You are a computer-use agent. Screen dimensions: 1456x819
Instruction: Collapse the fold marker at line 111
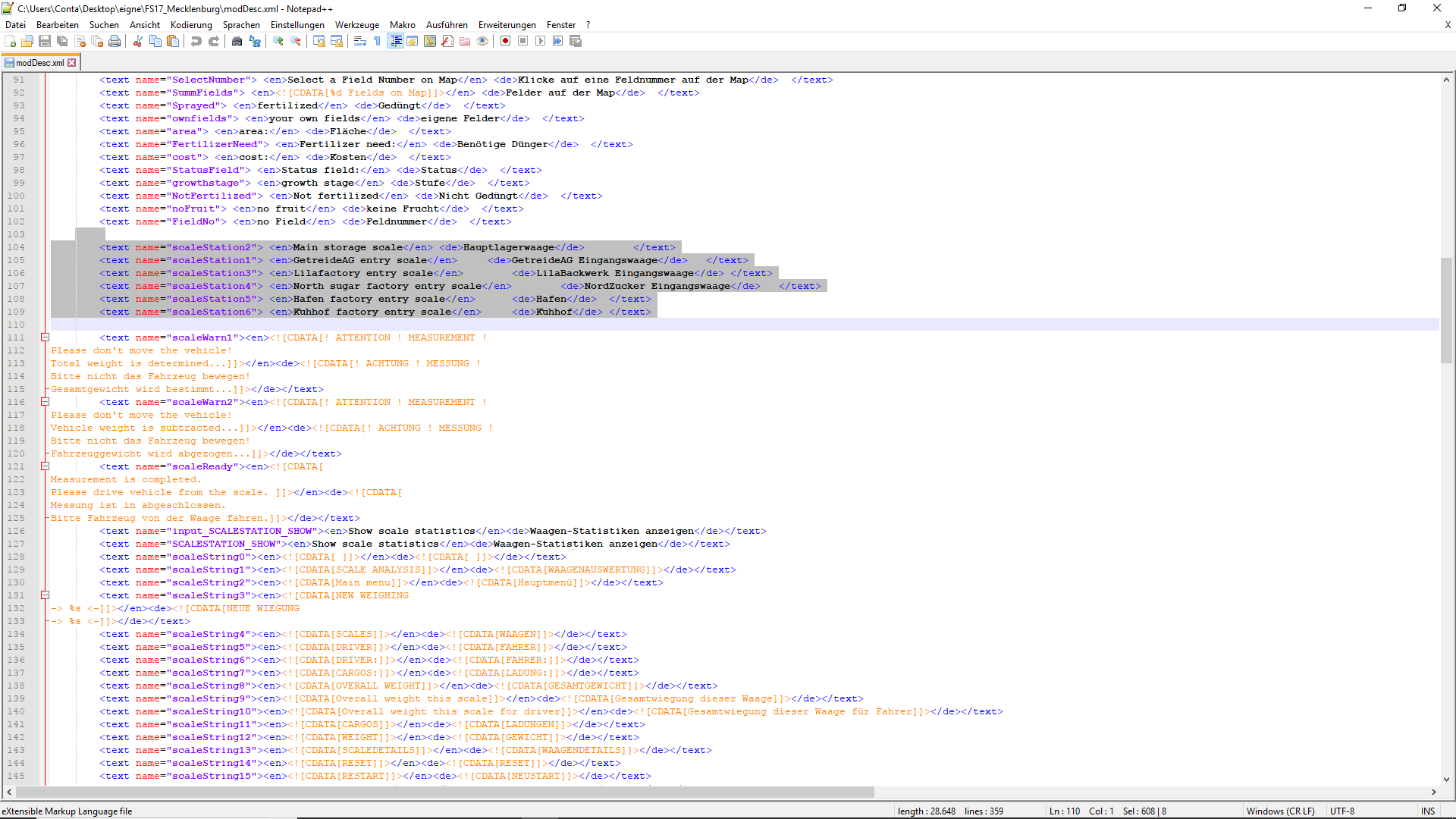[45, 337]
